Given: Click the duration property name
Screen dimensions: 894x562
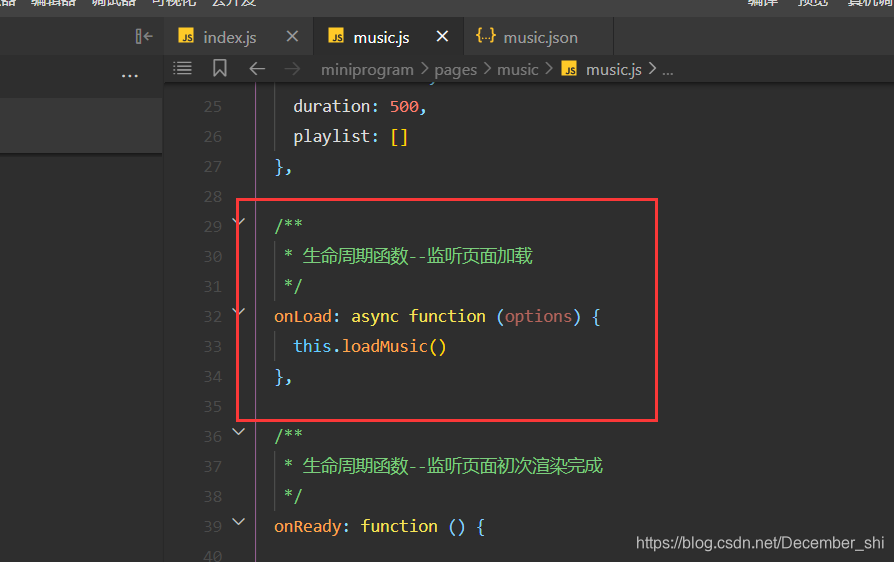Looking at the screenshot, I should [x=331, y=107].
